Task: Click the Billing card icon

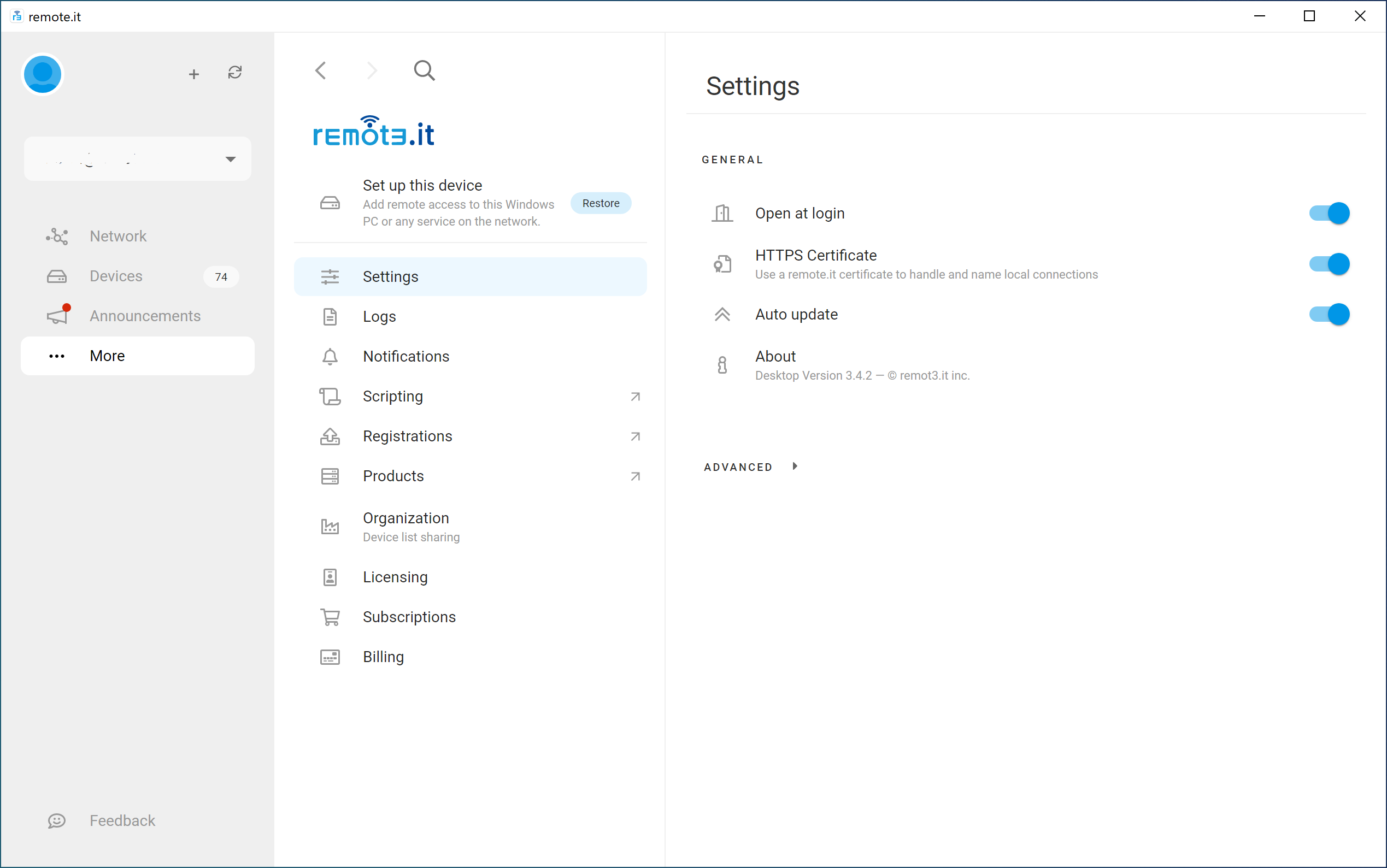Action: click(330, 657)
